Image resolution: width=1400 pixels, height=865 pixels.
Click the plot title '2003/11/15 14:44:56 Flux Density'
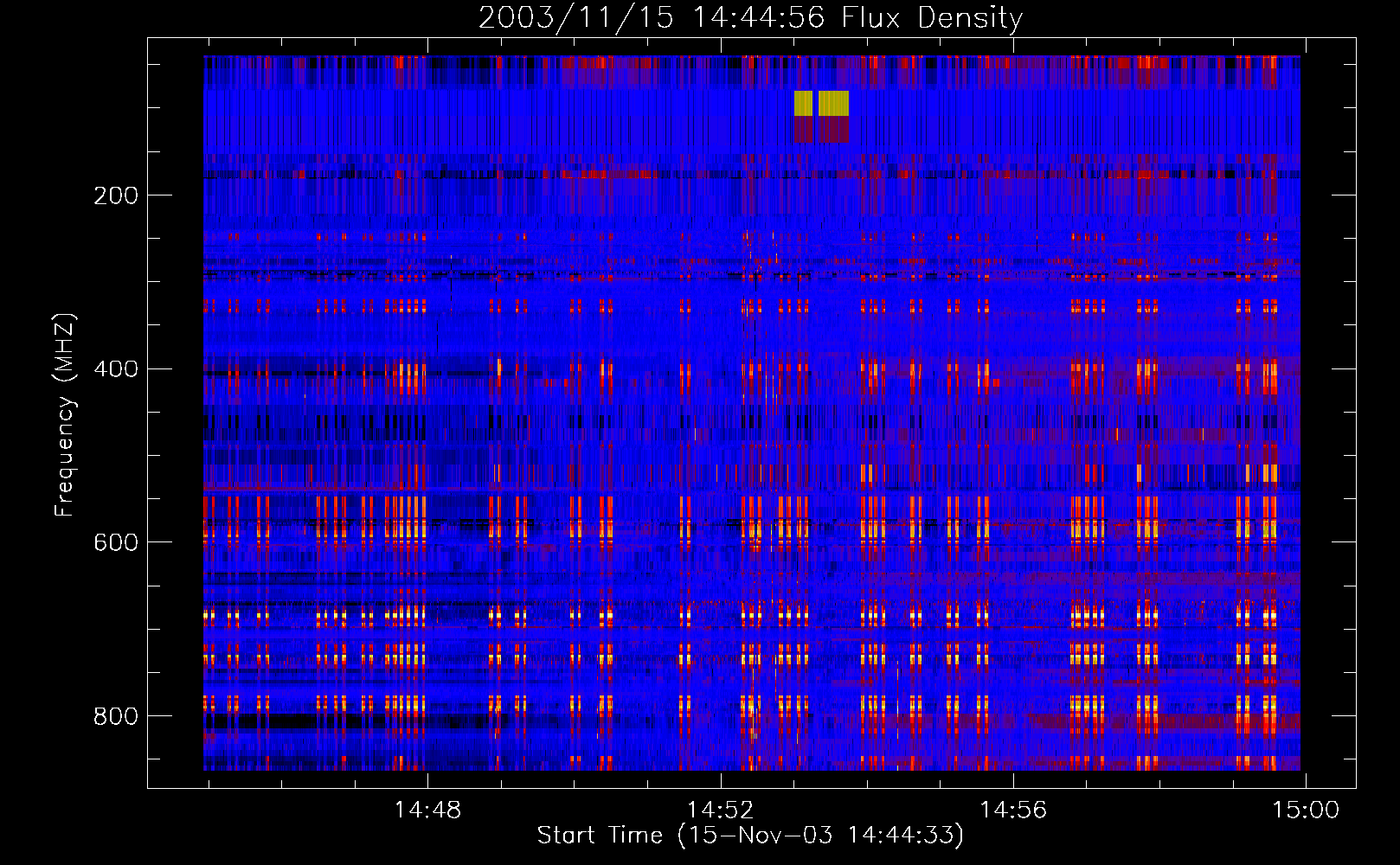click(x=750, y=17)
